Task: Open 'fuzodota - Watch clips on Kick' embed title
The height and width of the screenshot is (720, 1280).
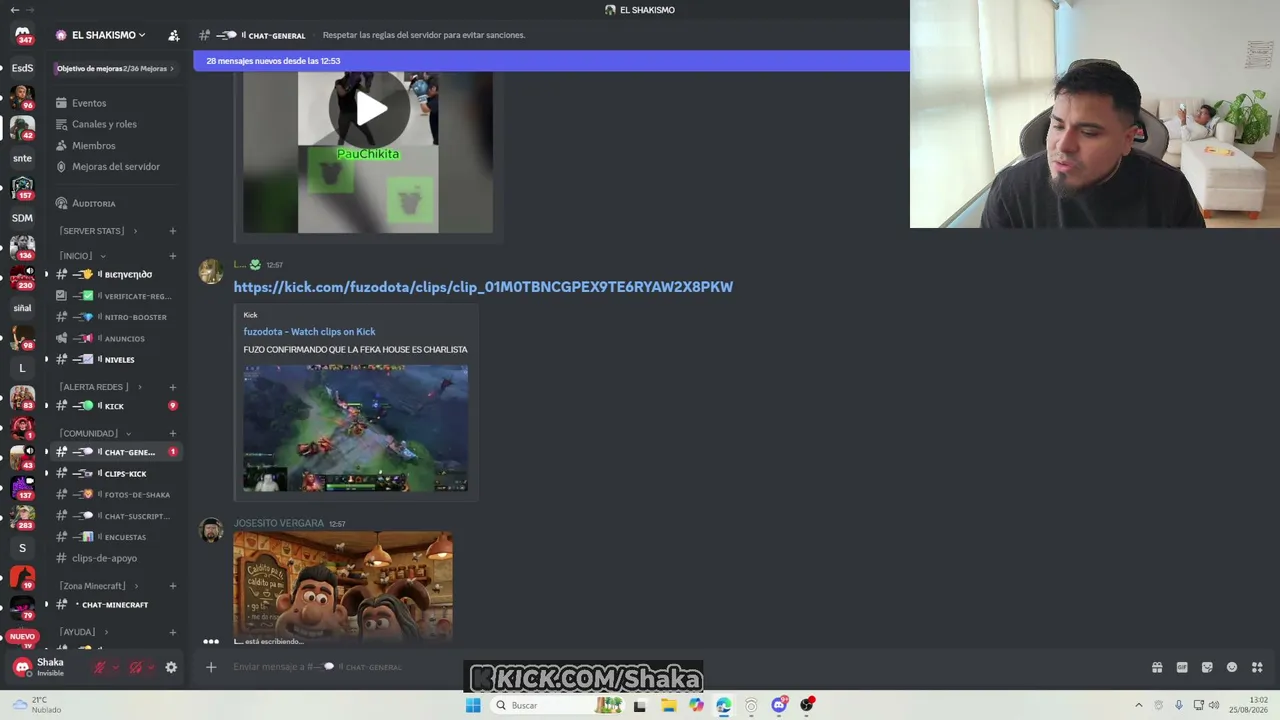Action: (x=309, y=331)
